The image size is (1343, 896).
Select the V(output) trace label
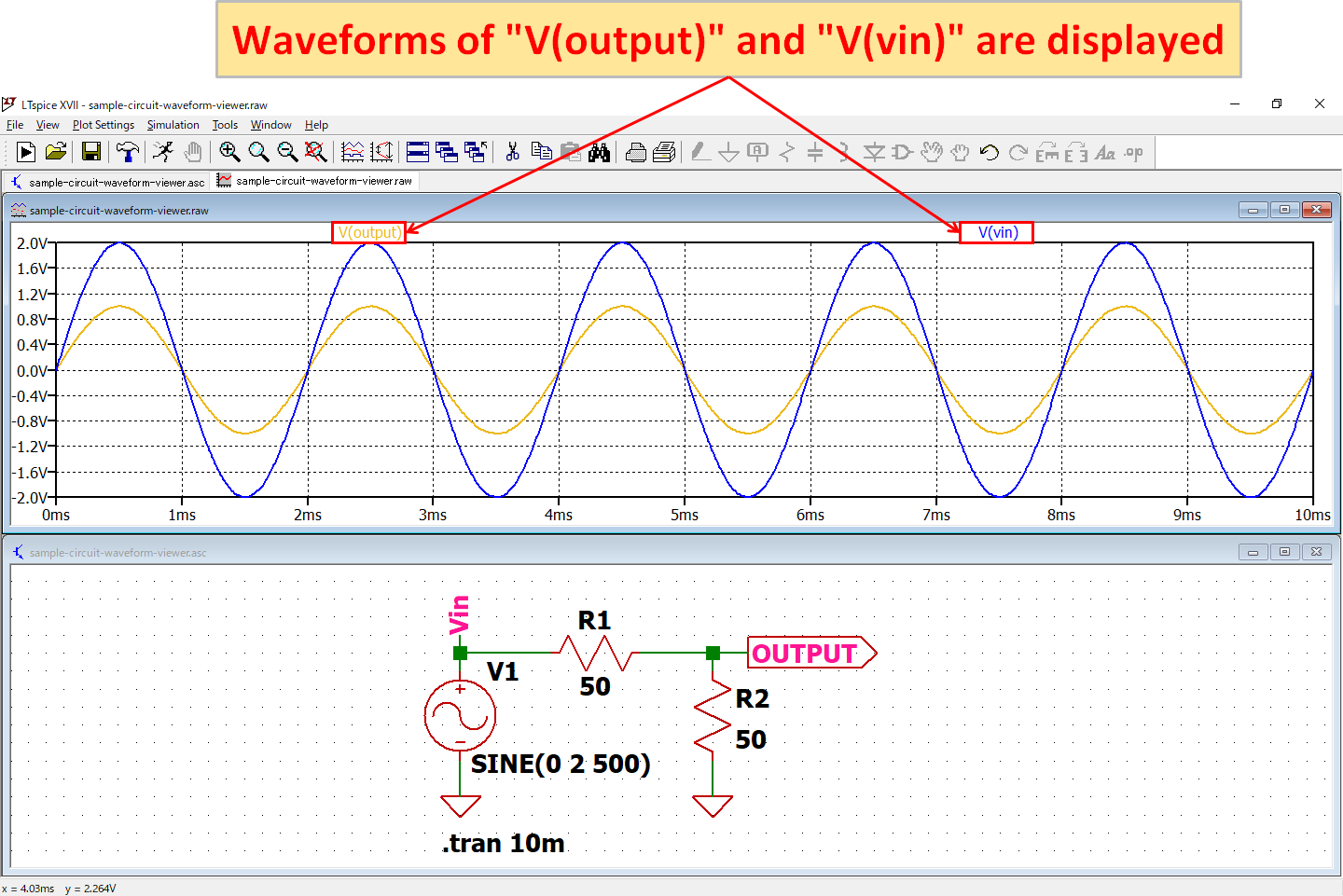[x=368, y=232]
